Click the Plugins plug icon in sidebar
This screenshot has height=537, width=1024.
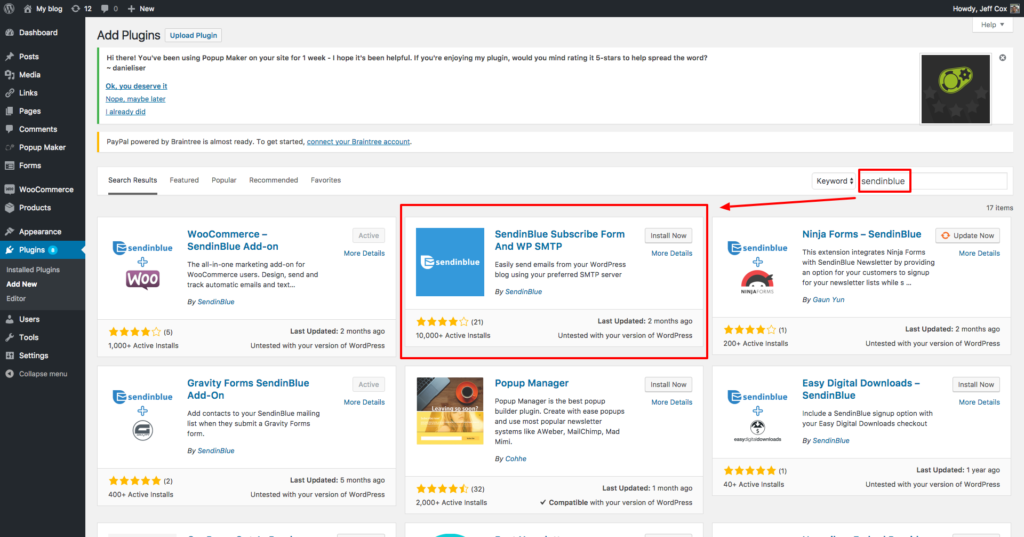[x=10, y=250]
